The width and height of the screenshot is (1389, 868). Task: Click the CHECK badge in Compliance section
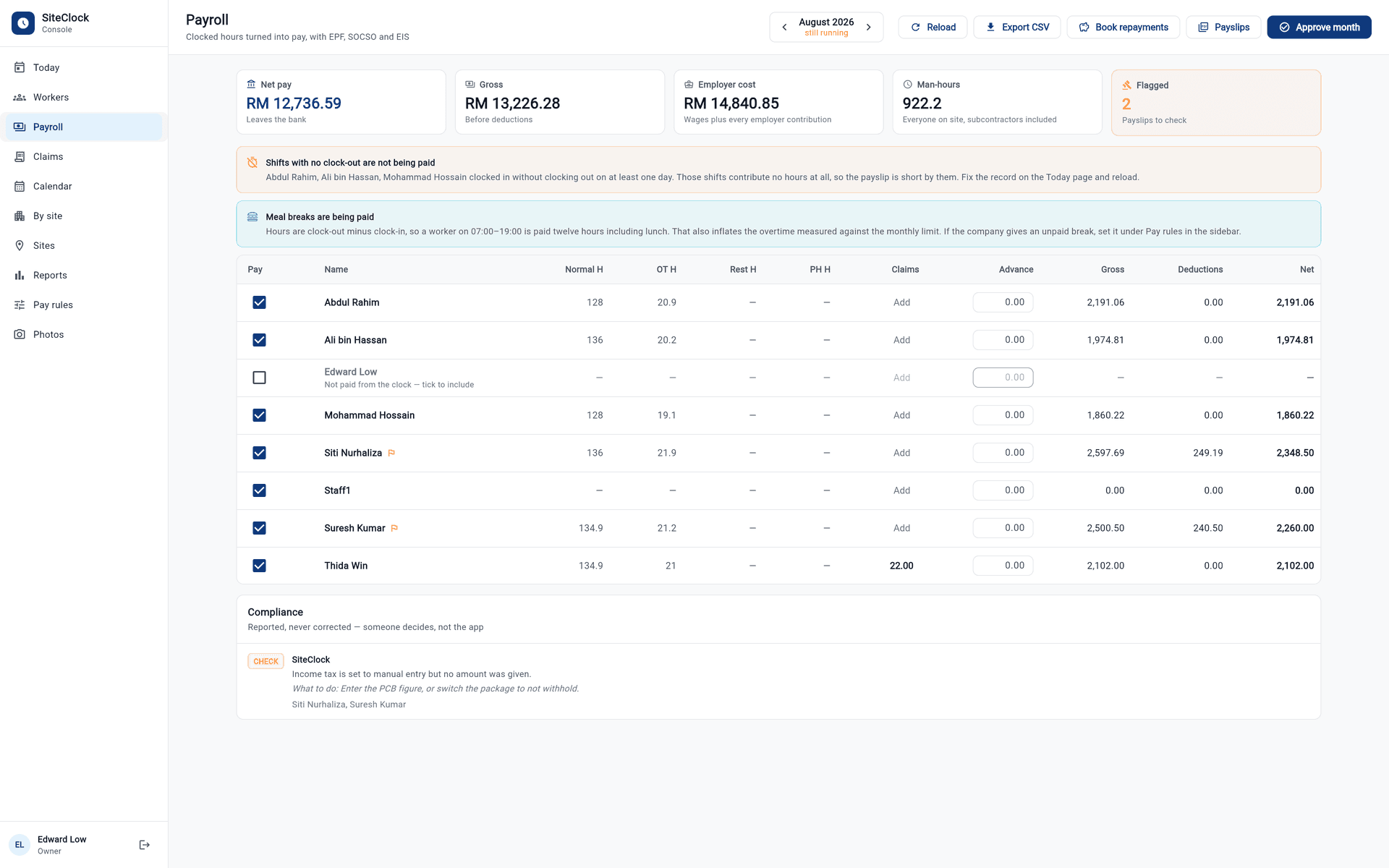[x=266, y=661]
